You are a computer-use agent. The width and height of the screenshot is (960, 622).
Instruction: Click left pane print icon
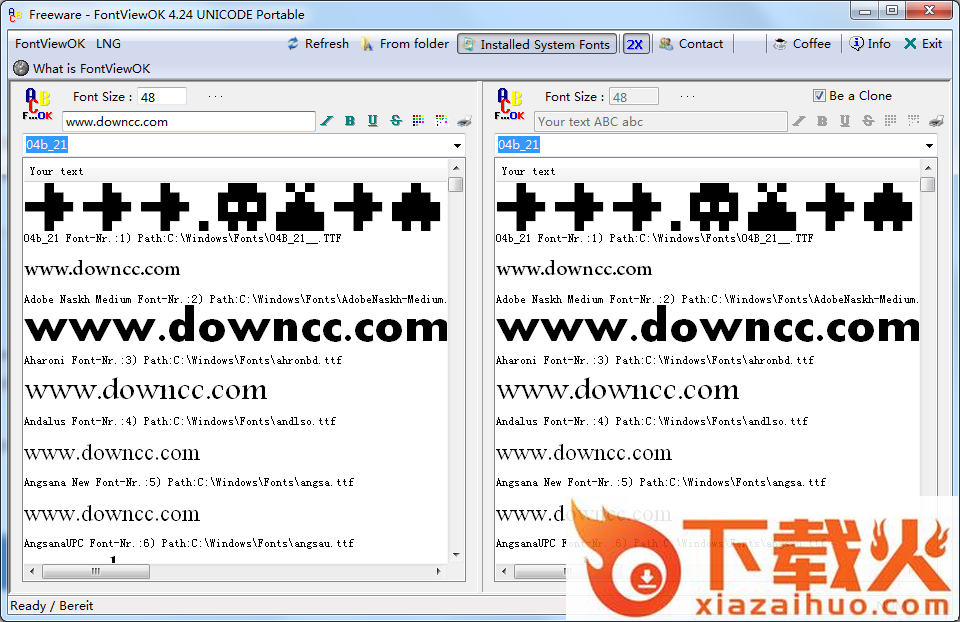pyautogui.click(x=465, y=121)
